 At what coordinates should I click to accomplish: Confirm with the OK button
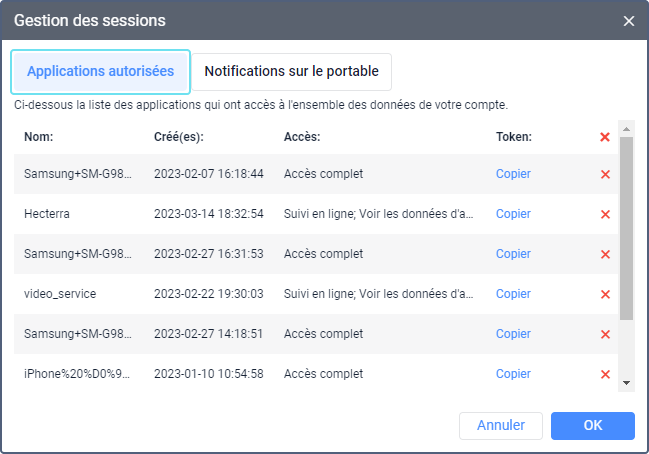click(x=592, y=426)
